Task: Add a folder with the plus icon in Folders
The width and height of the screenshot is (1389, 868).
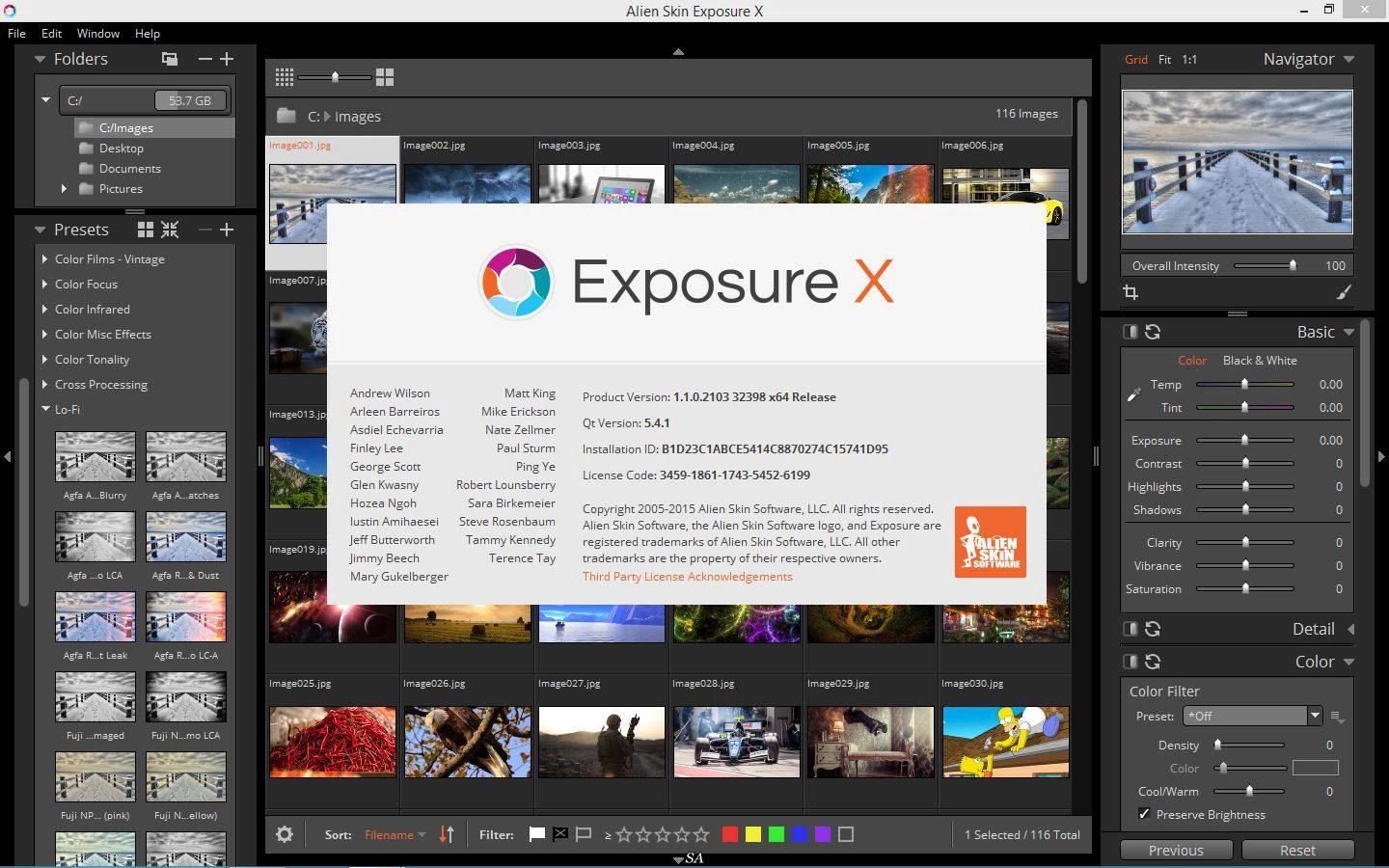Action: pyautogui.click(x=227, y=59)
